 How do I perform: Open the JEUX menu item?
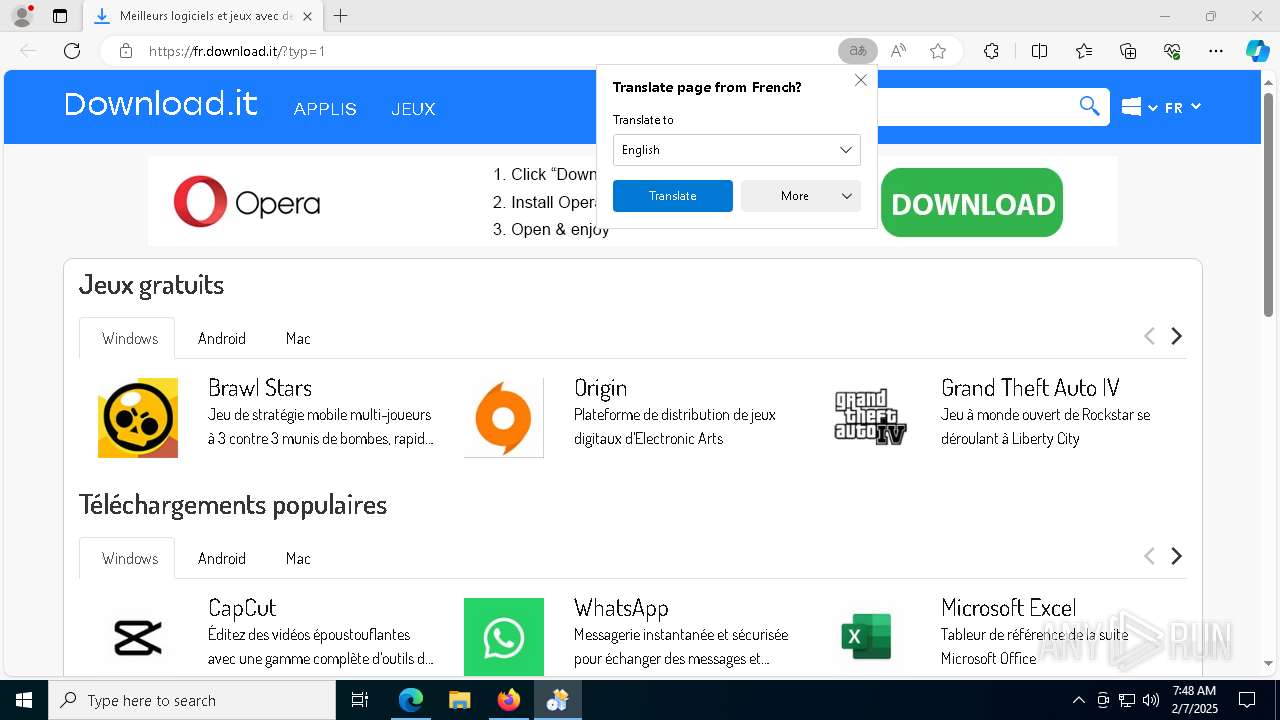pyautogui.click(x=413, y=109)
